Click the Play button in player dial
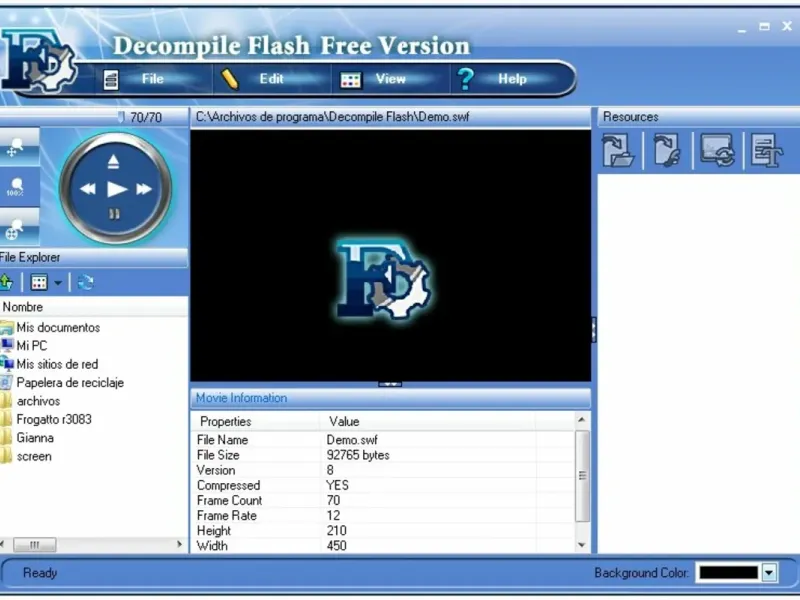The width and height of the screenshot is (800, 600). click(x=117, y=189)
